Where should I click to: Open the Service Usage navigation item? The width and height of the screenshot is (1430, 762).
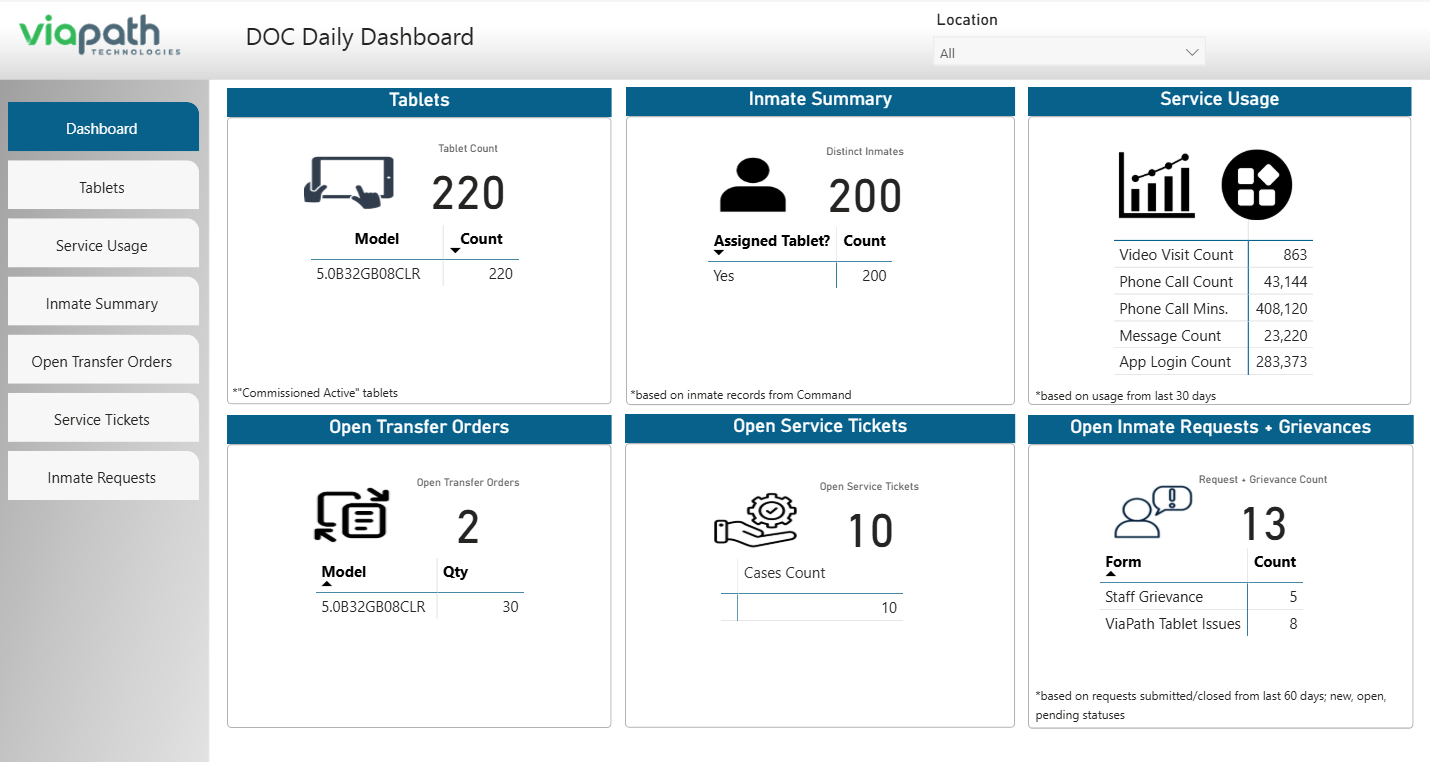[x=102, y=245]
